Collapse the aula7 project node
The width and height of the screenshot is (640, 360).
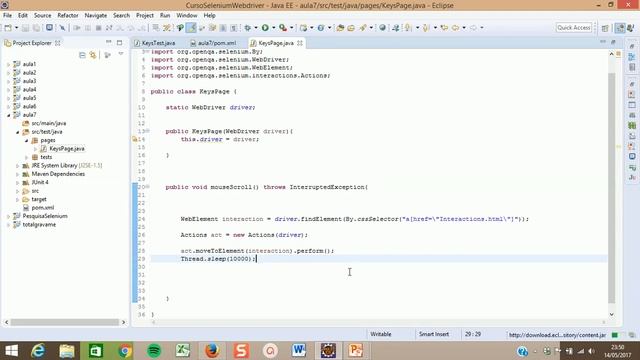[x=9, y=115]
